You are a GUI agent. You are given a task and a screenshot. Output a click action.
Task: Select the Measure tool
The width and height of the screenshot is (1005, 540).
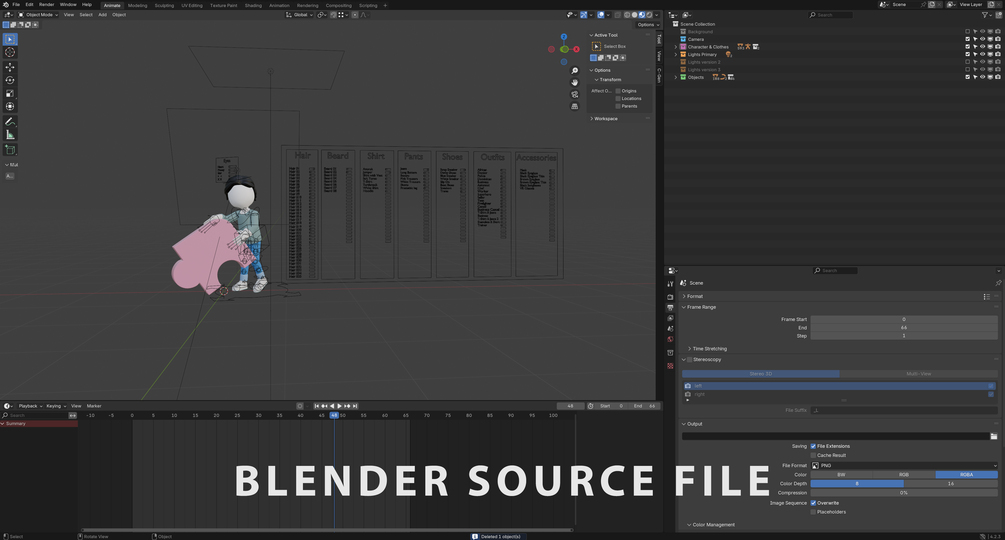click(10, 135)
